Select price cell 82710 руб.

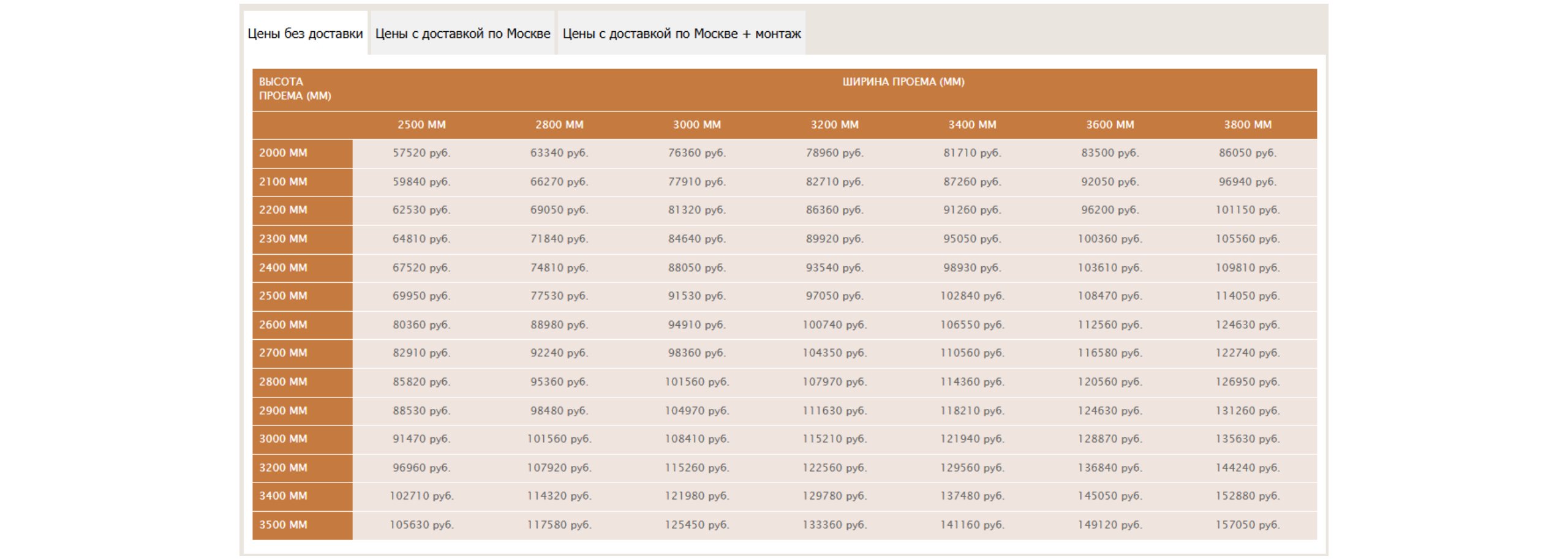coord(835,182)
